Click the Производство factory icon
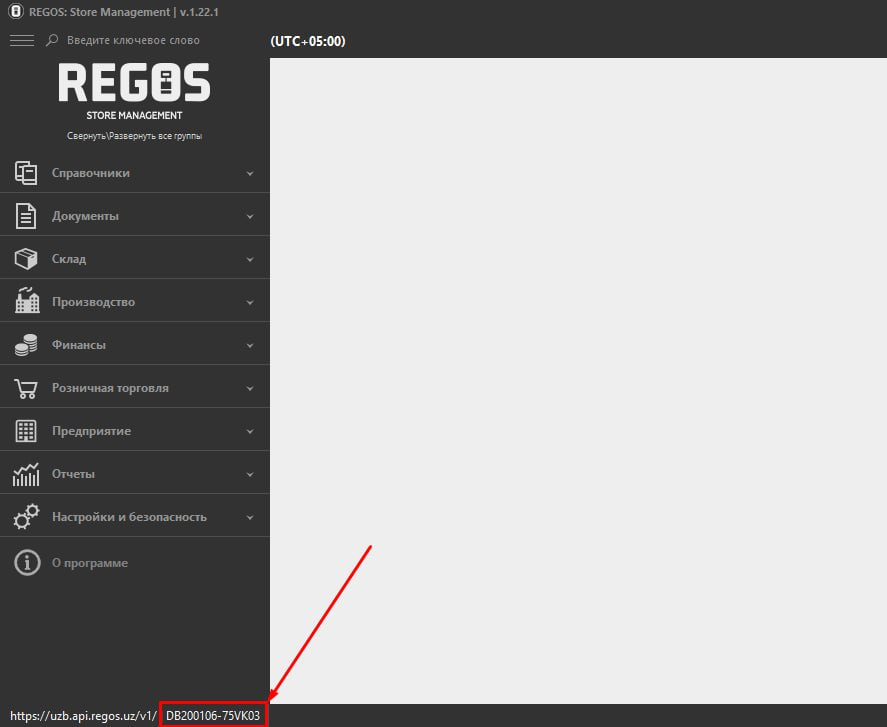This screenshot has width=887, height=727. coord(27,300)
